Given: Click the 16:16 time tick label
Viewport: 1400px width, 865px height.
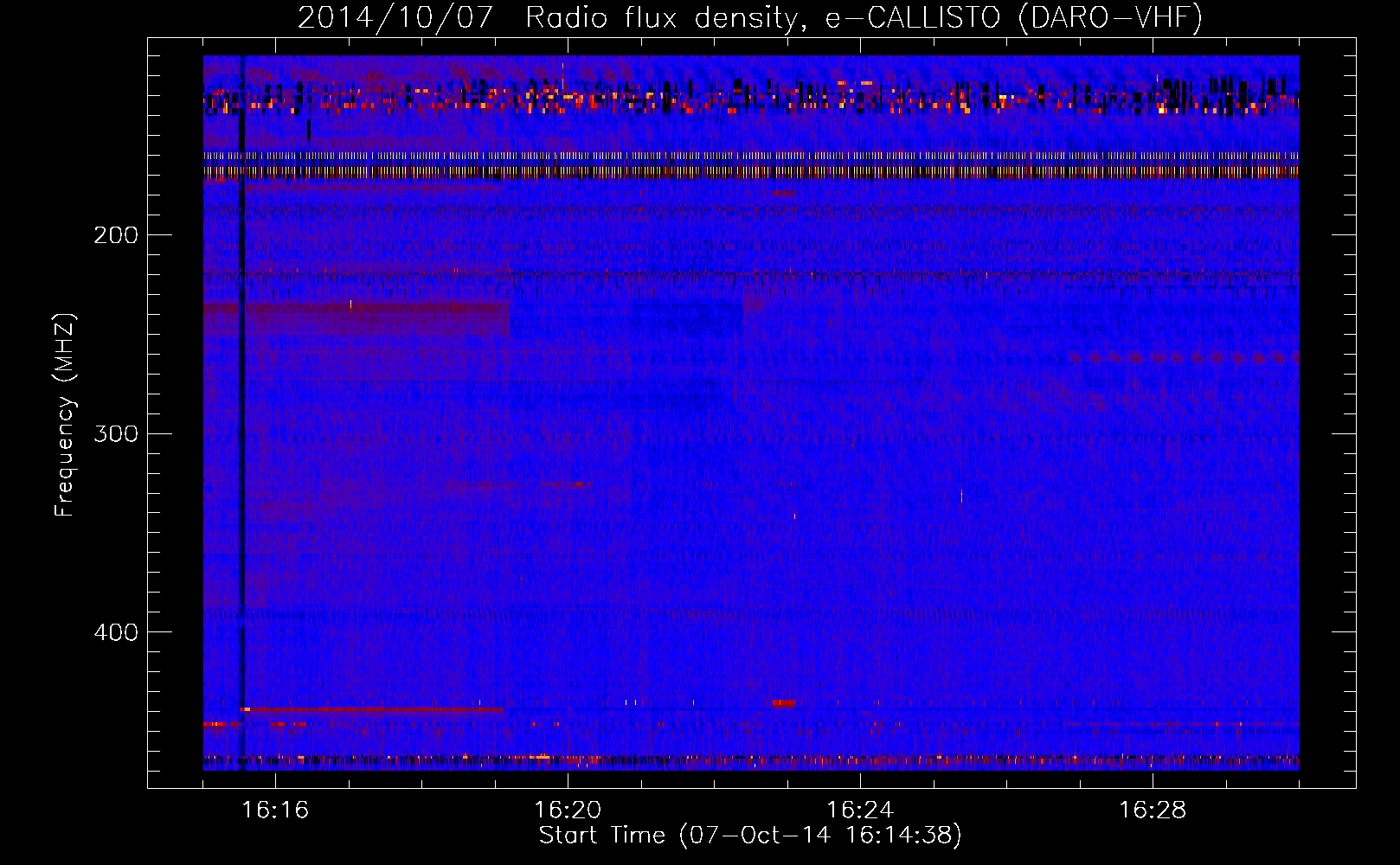Looking at the screenshot, I should [x=275, y=810].
